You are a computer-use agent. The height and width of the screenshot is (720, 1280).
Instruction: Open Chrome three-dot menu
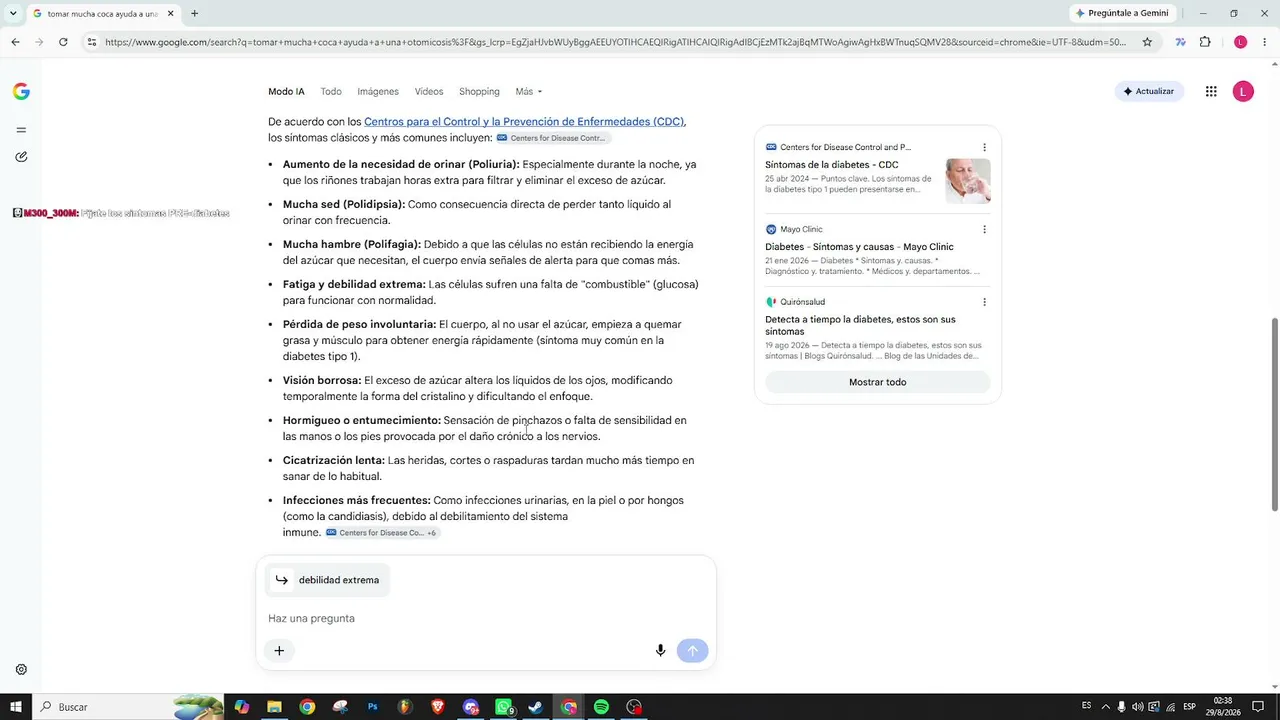point(1265,42)
